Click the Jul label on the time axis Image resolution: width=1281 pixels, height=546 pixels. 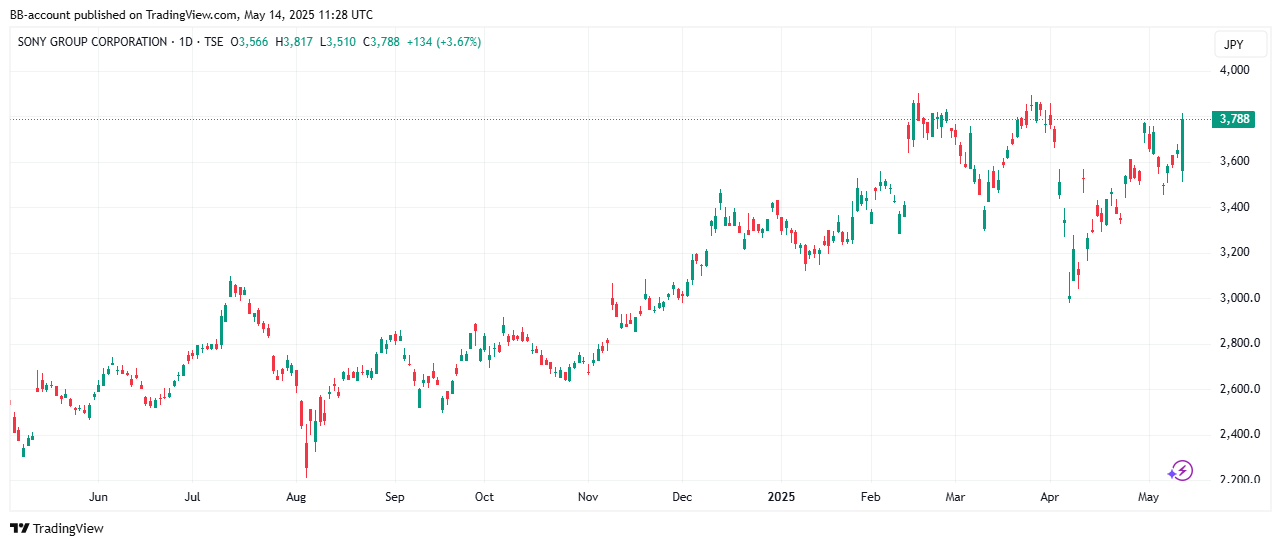pyautogui.click(x=193, y=497)
